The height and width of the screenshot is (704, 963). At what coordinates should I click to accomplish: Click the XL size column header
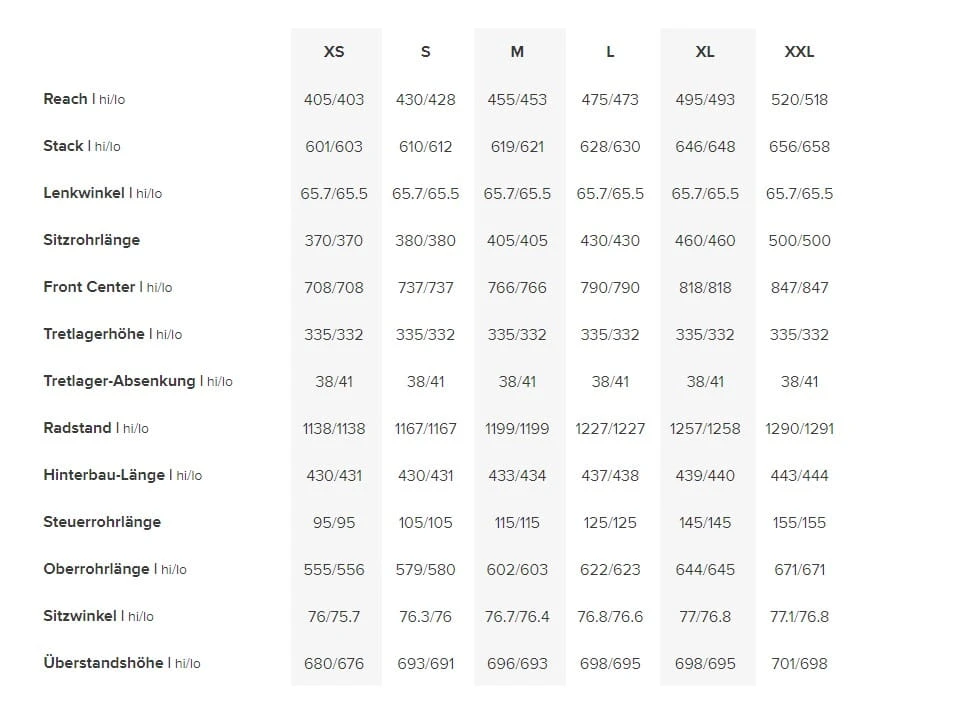705,52
